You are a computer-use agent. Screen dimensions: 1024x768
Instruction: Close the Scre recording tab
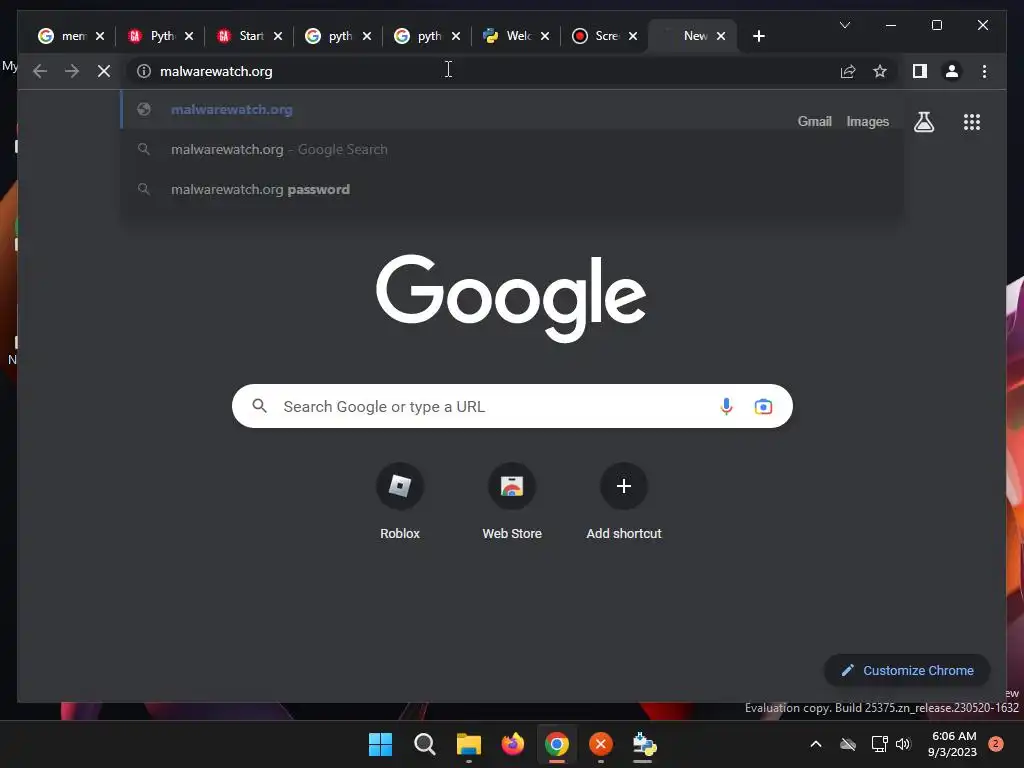point(633,36)
